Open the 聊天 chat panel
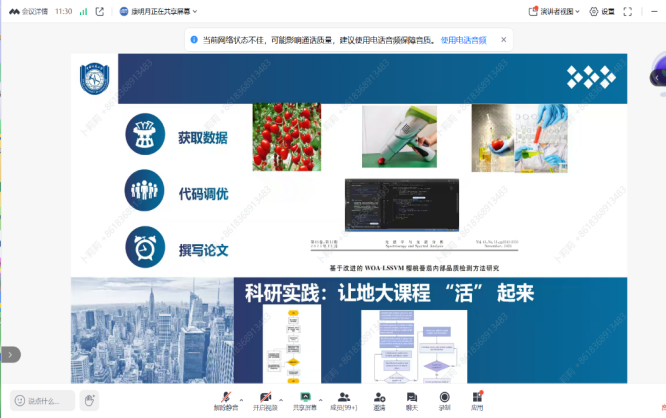This screenshot has width=666, height=418. click(x=412, y=401)
